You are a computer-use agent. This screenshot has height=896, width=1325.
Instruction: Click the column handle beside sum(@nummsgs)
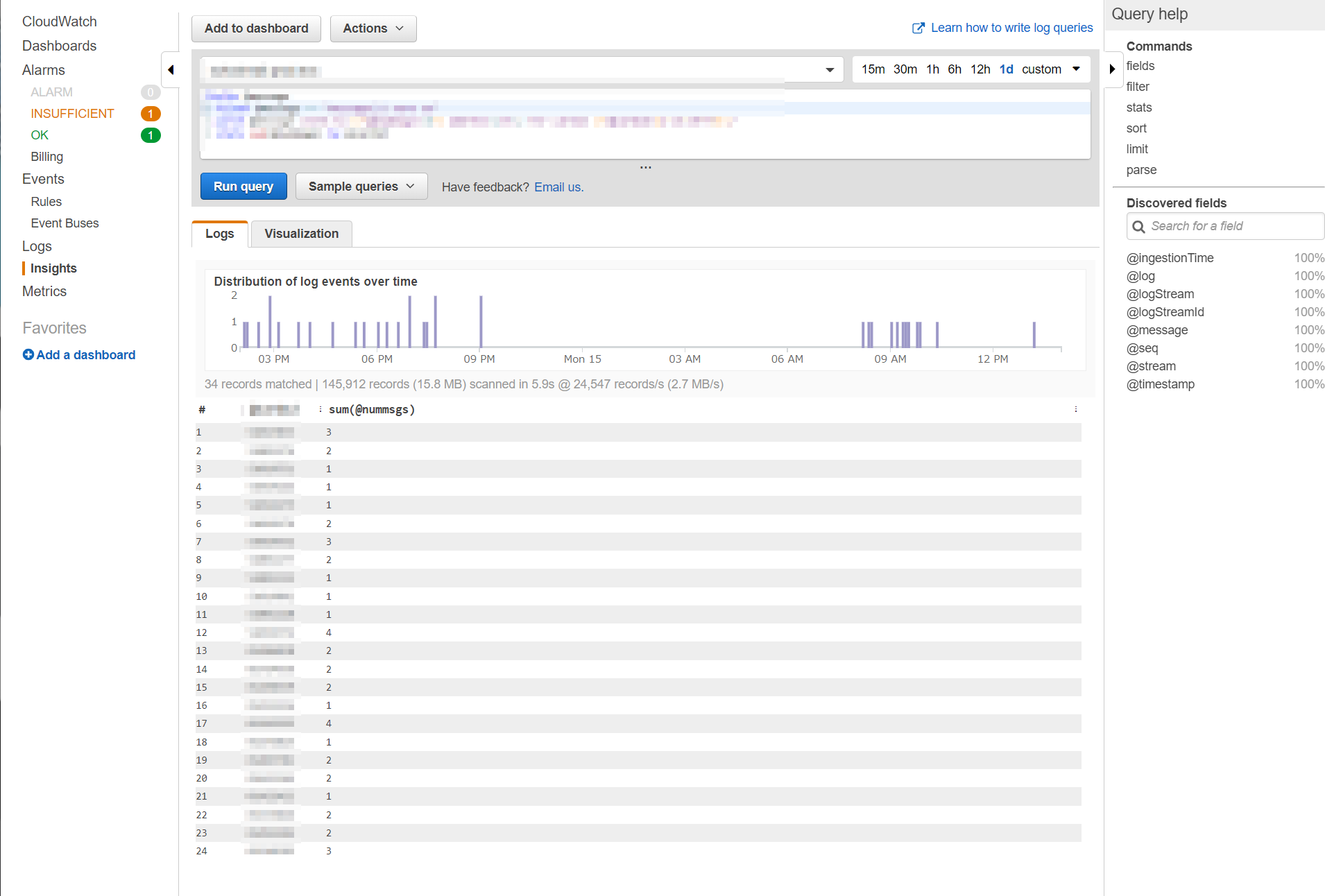tap(320, 409)
